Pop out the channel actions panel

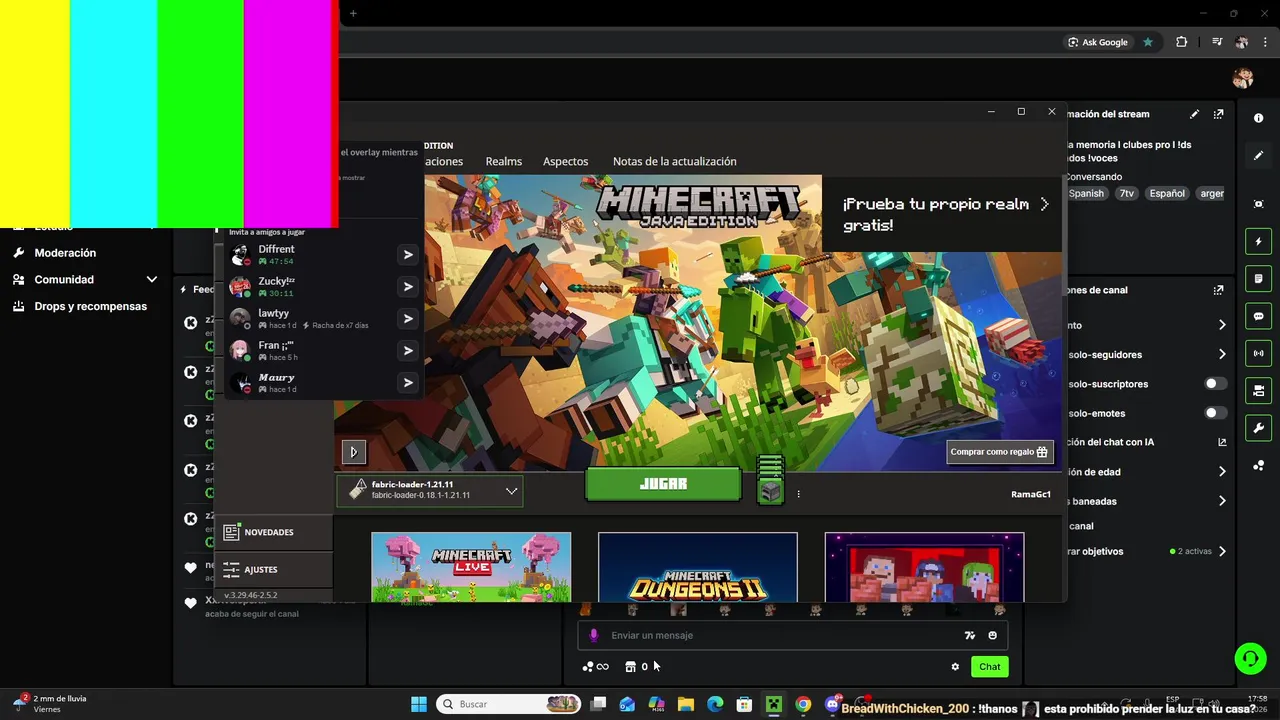[1218, 290]
